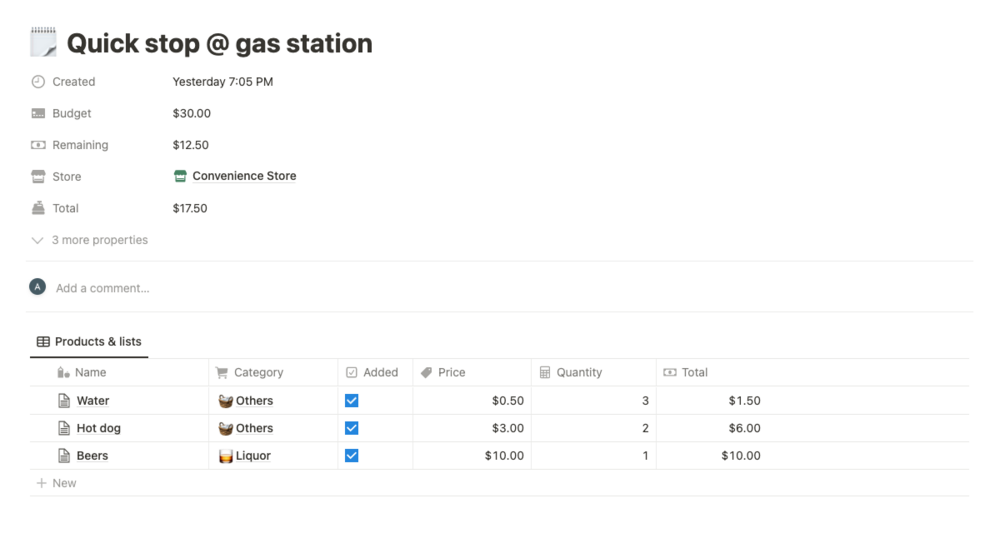Screen dimensions: 1005x538
Task: Toggle the Added checkbox for Beers
Action: 351,456
